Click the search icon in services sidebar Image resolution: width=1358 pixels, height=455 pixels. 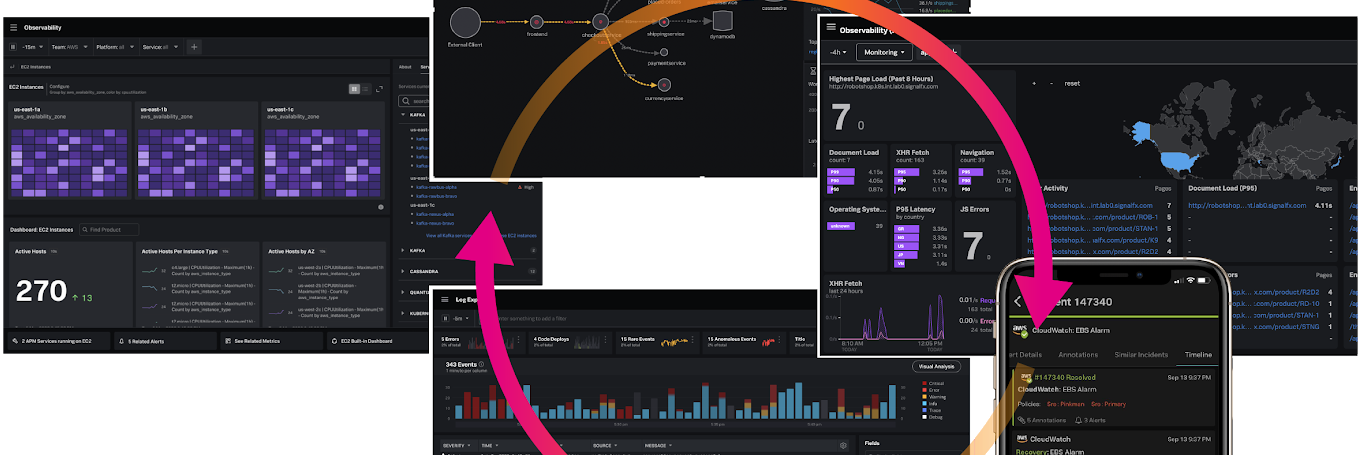click(404, 101)
